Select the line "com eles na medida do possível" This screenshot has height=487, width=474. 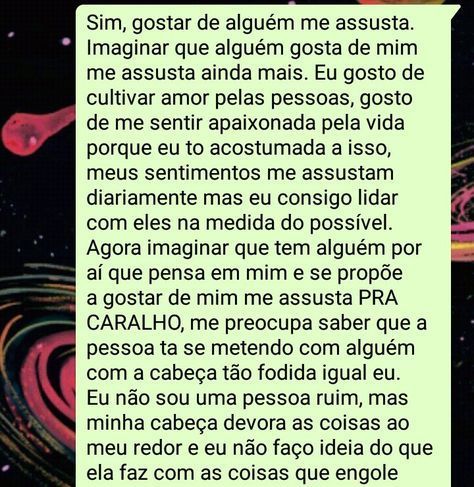[x=239, y=223]
